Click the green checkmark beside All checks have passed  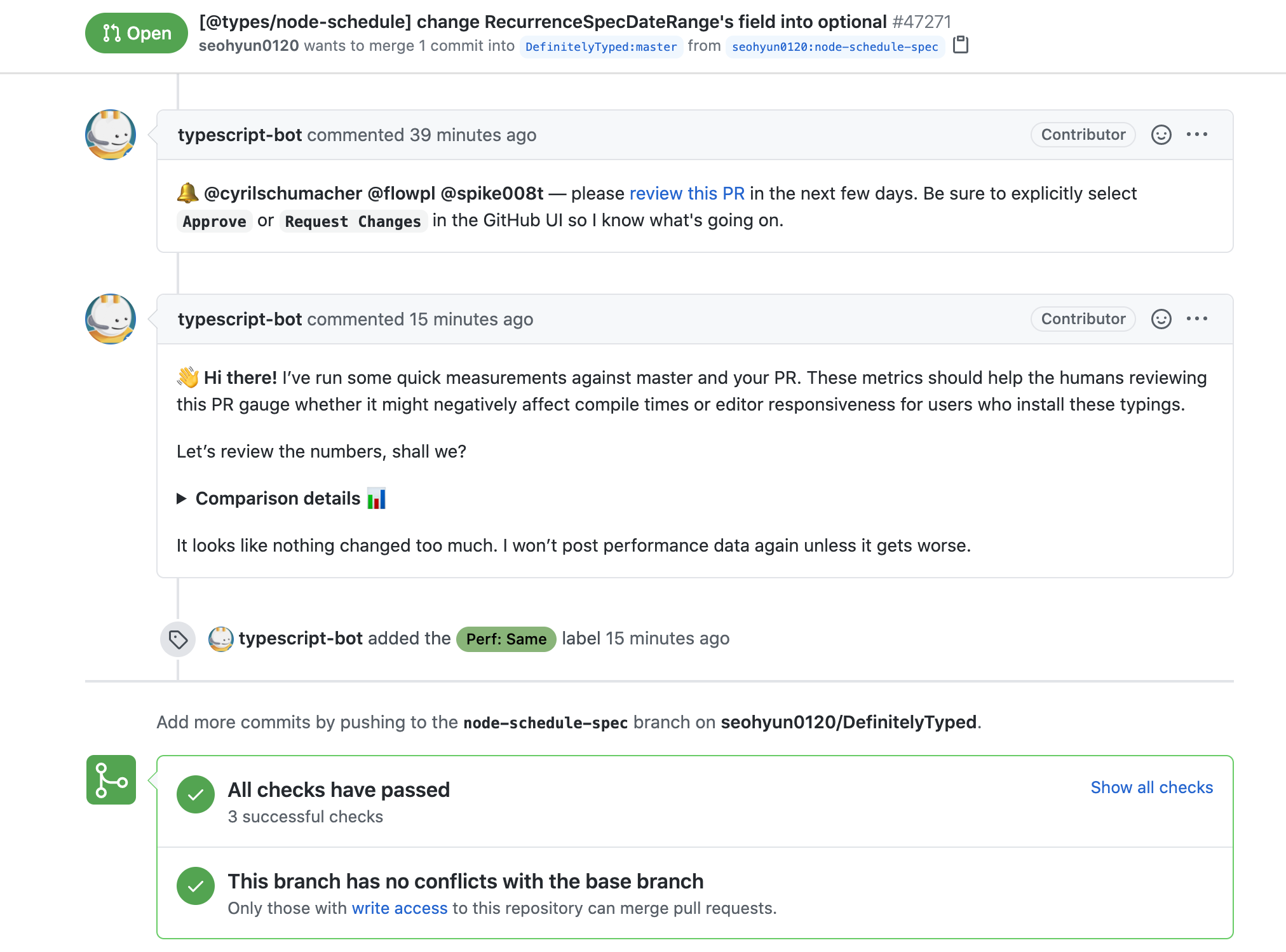(x=196, y=794)
